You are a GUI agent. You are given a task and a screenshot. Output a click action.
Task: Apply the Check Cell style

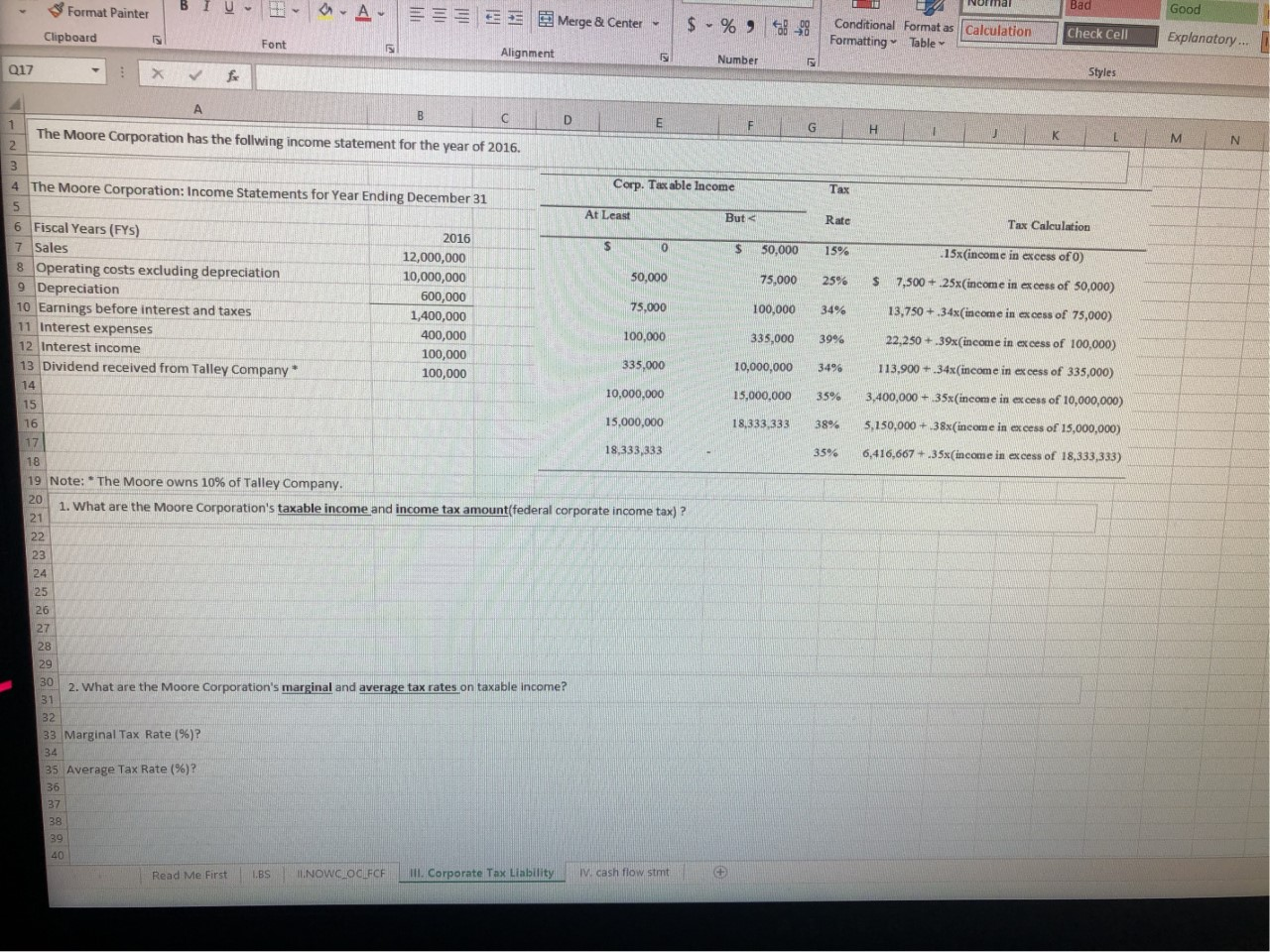1109,35
